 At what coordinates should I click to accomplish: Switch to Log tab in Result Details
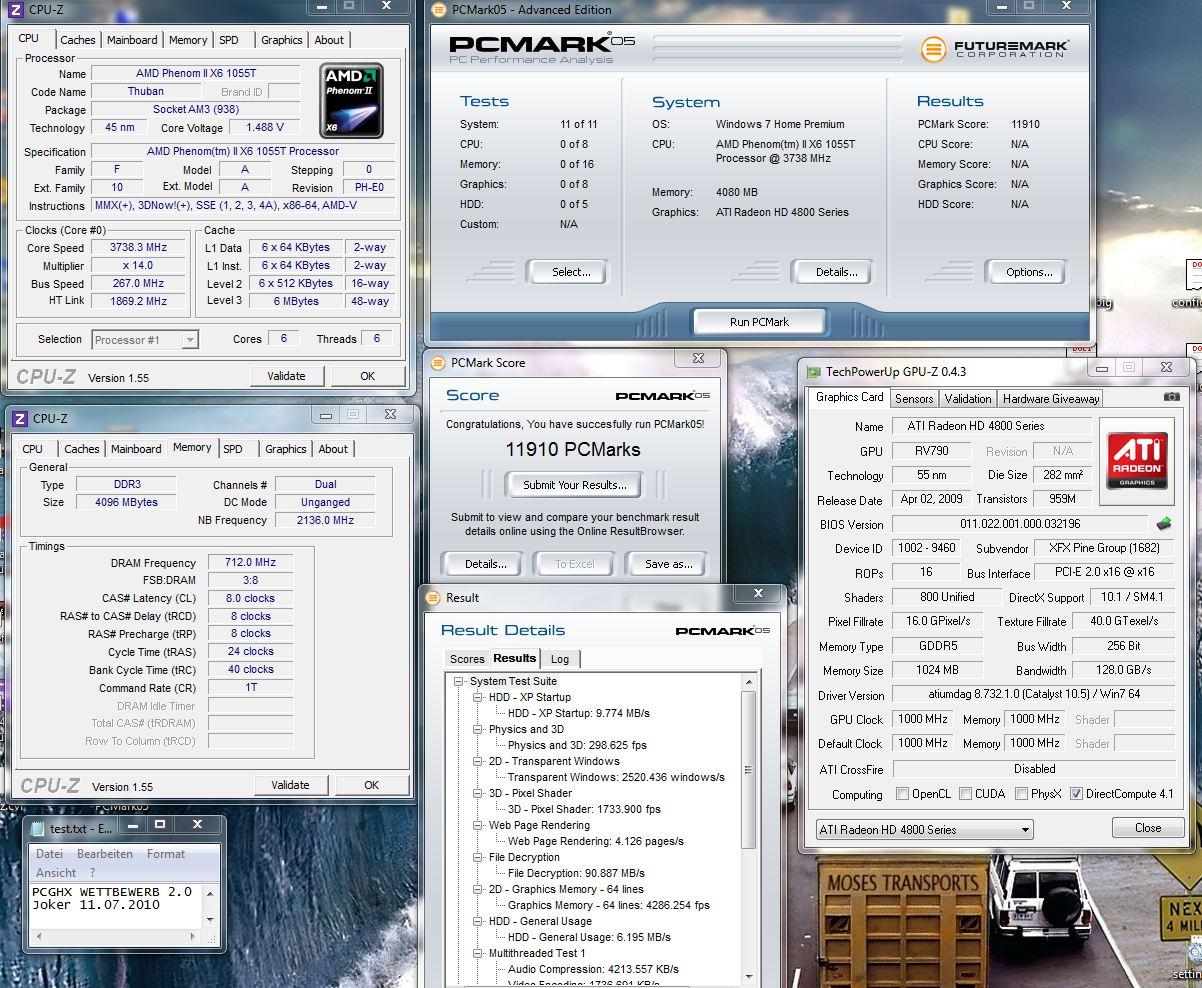click(x=560, y=659)
